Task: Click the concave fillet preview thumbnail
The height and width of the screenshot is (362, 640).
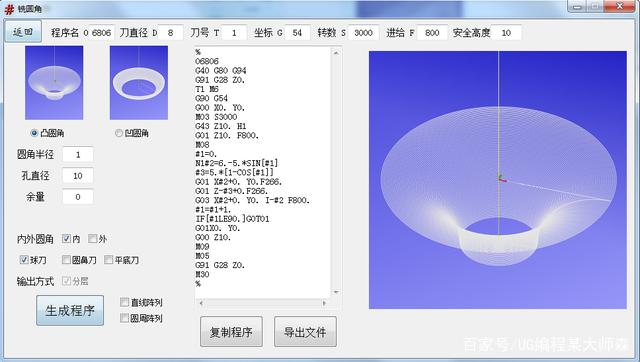Action: [139, 83]
